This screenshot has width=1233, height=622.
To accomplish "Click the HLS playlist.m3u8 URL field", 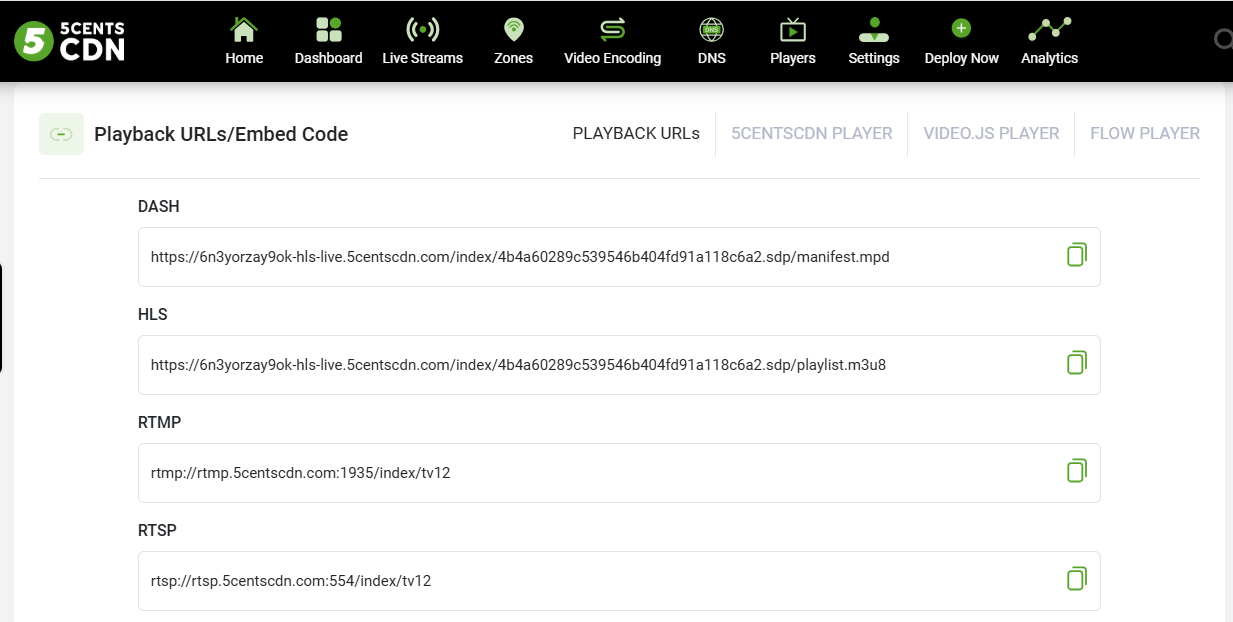I will pyautogui.click(x=619, y=365).
